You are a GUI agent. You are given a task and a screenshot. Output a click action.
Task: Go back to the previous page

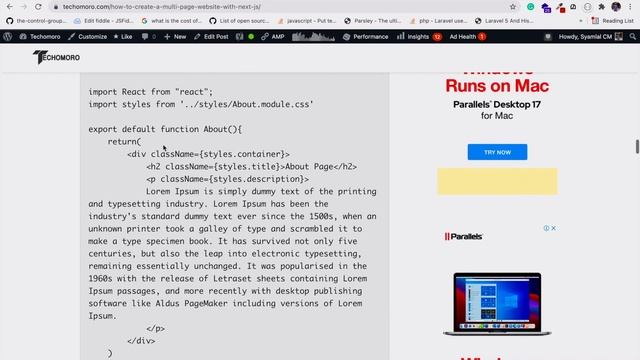coord(10,7)
